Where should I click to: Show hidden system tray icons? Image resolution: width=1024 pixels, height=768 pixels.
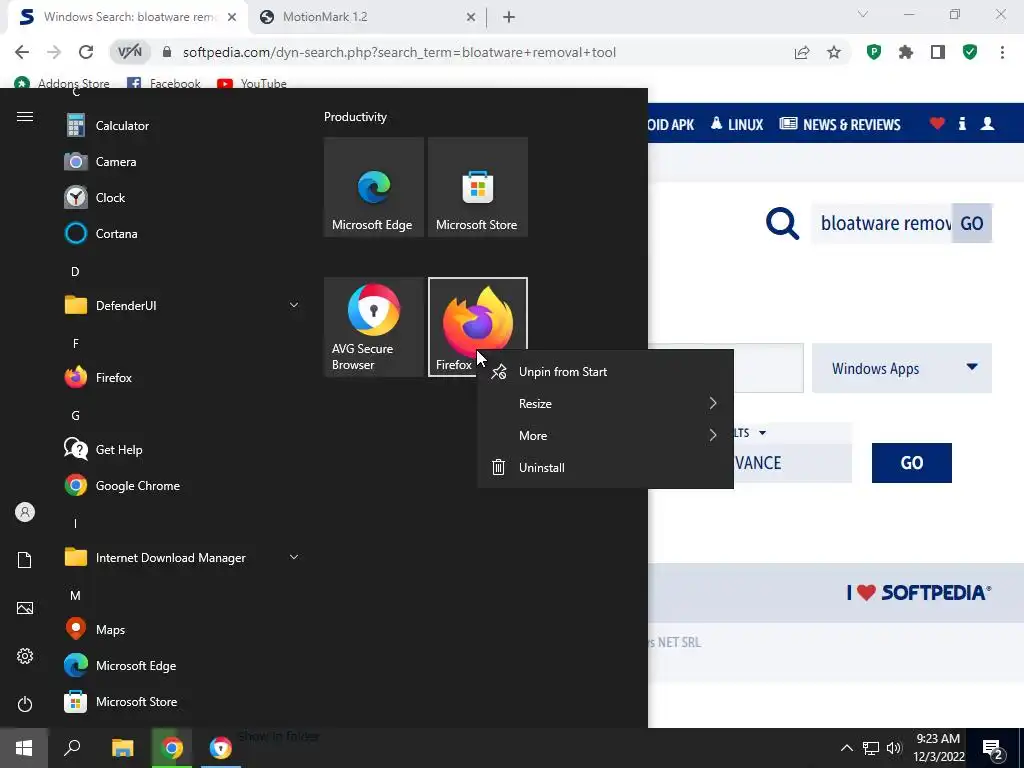tap(846, 748)
